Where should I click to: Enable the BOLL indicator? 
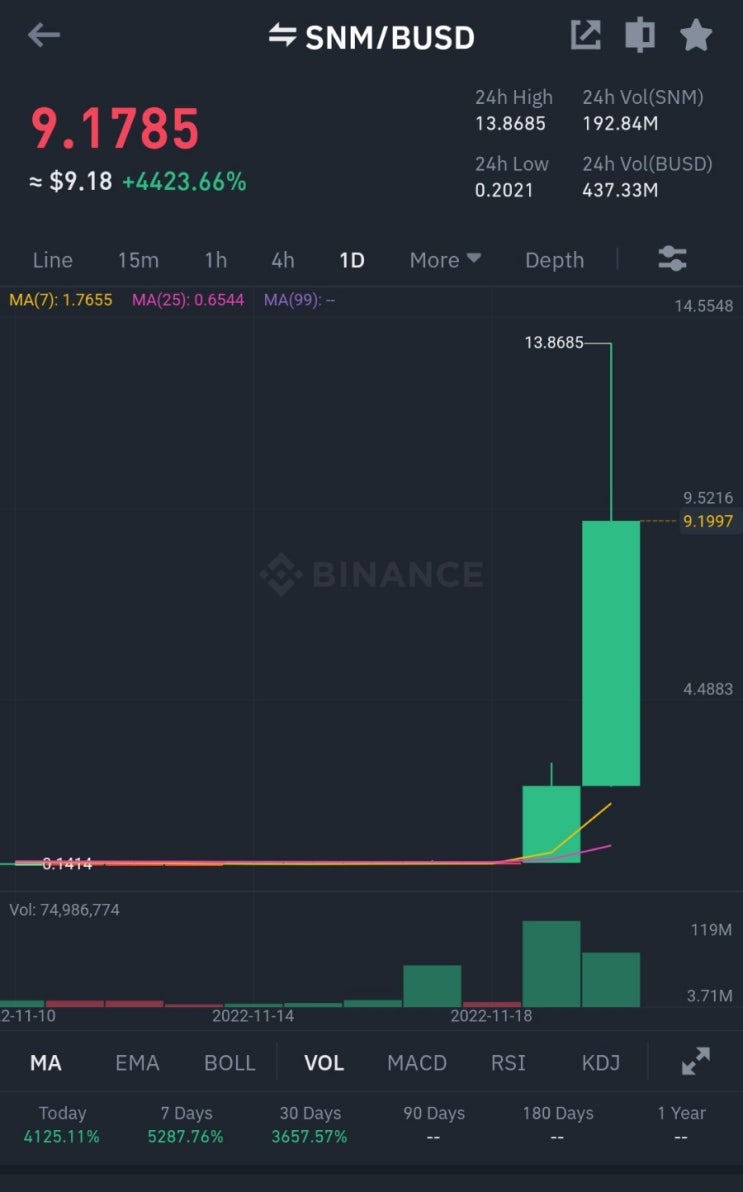point(230,1063)
